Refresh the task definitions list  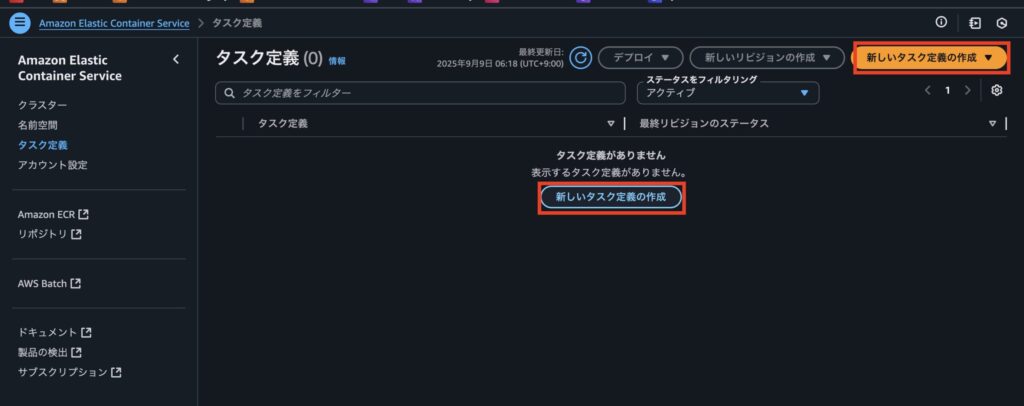580,57
